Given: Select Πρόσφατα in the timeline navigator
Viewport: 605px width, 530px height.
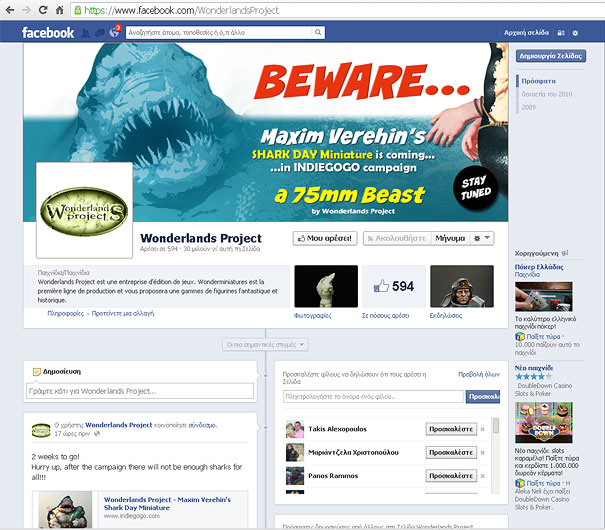Looking at the screenshot, I should [x=539, y=81].
